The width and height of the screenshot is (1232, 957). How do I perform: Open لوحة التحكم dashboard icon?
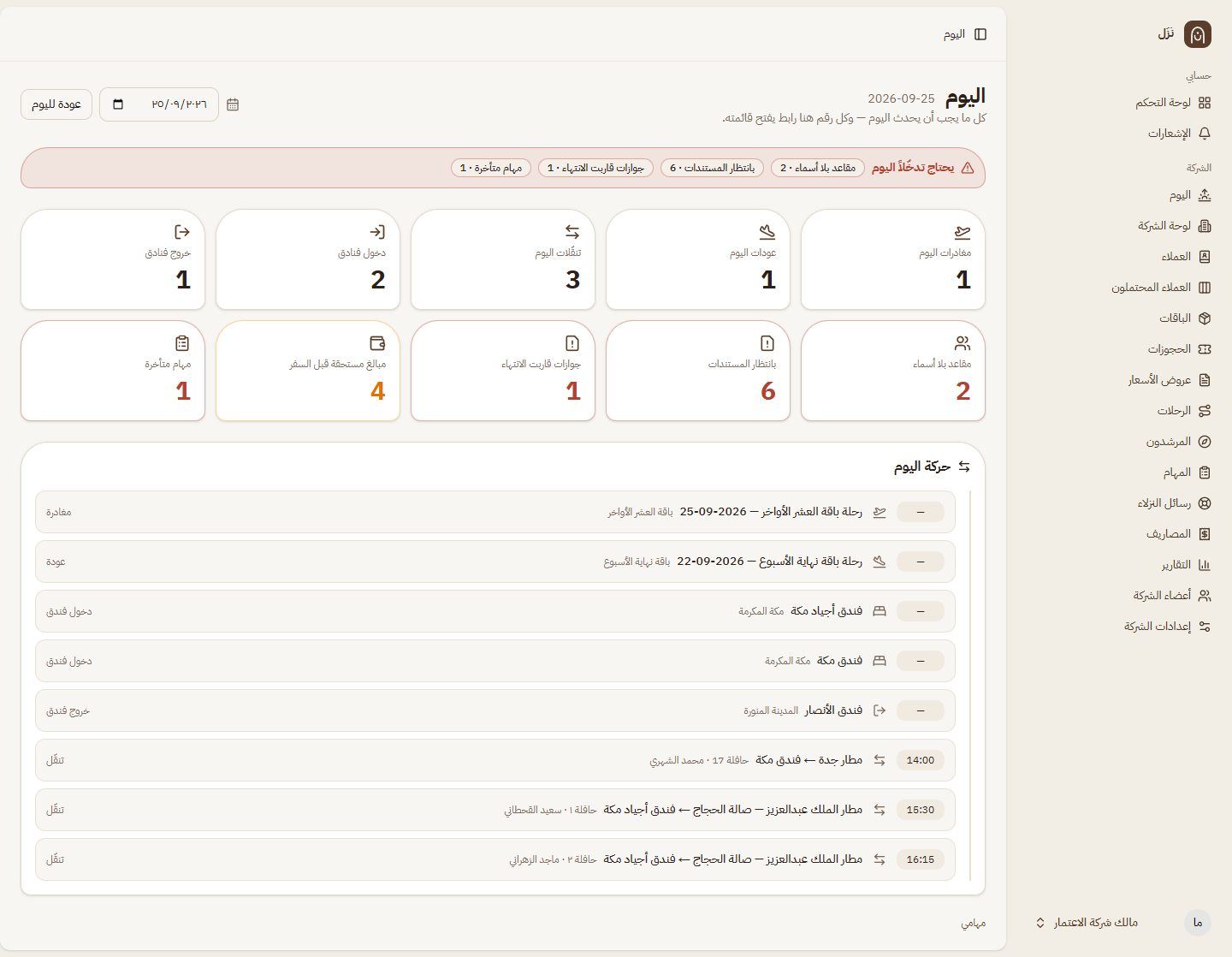click(x=1205, y=103)
